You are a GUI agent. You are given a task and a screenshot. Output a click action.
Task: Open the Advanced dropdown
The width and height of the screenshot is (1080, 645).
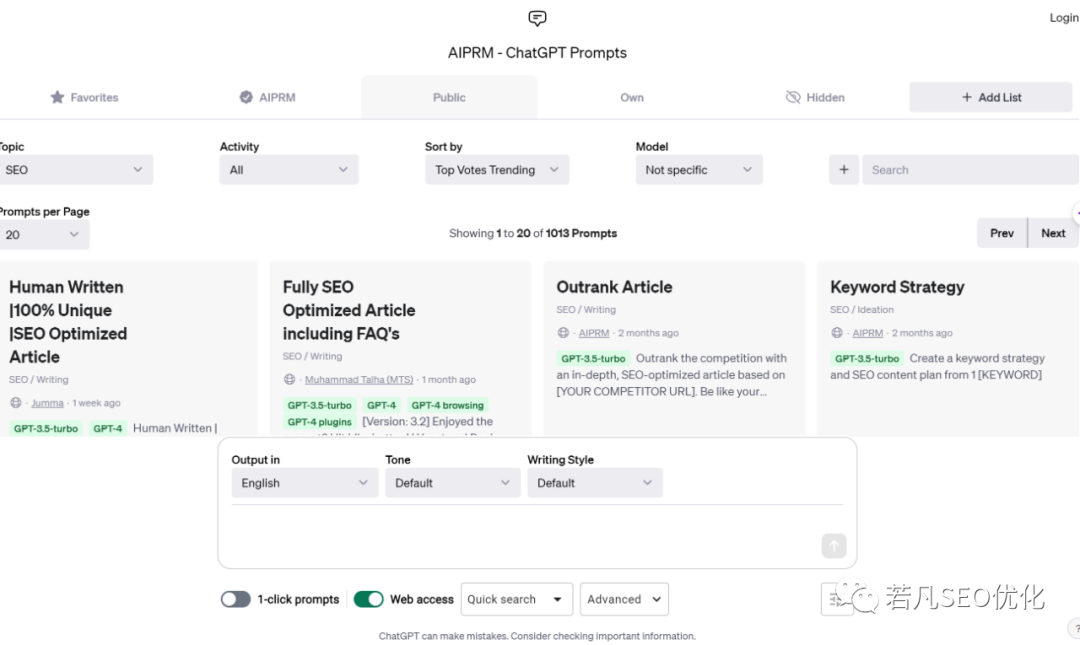pyautogui.click(x=624, y=600)
